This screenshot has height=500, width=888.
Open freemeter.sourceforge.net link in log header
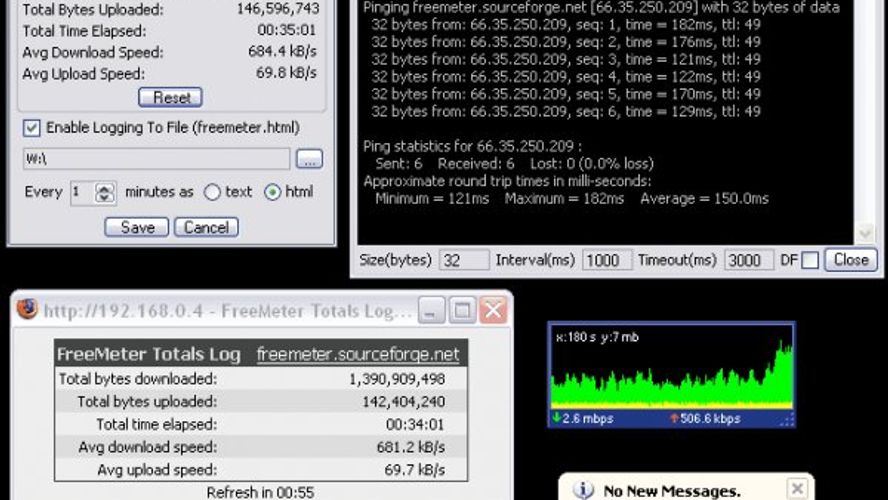click(x=357, y=354)
